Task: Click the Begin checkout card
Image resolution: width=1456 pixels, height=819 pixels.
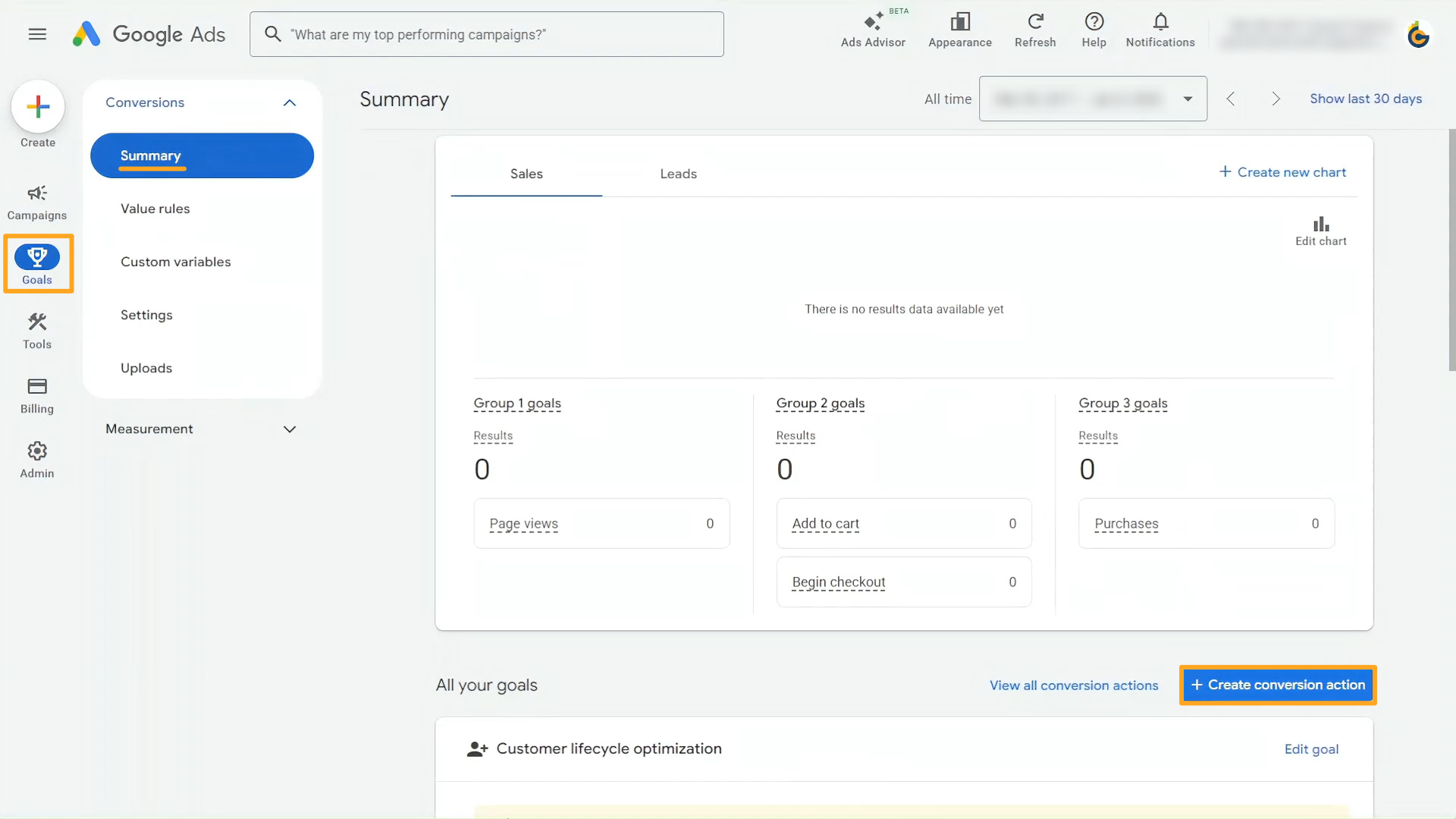Action: pyautogui.click(x=904, y=582)
